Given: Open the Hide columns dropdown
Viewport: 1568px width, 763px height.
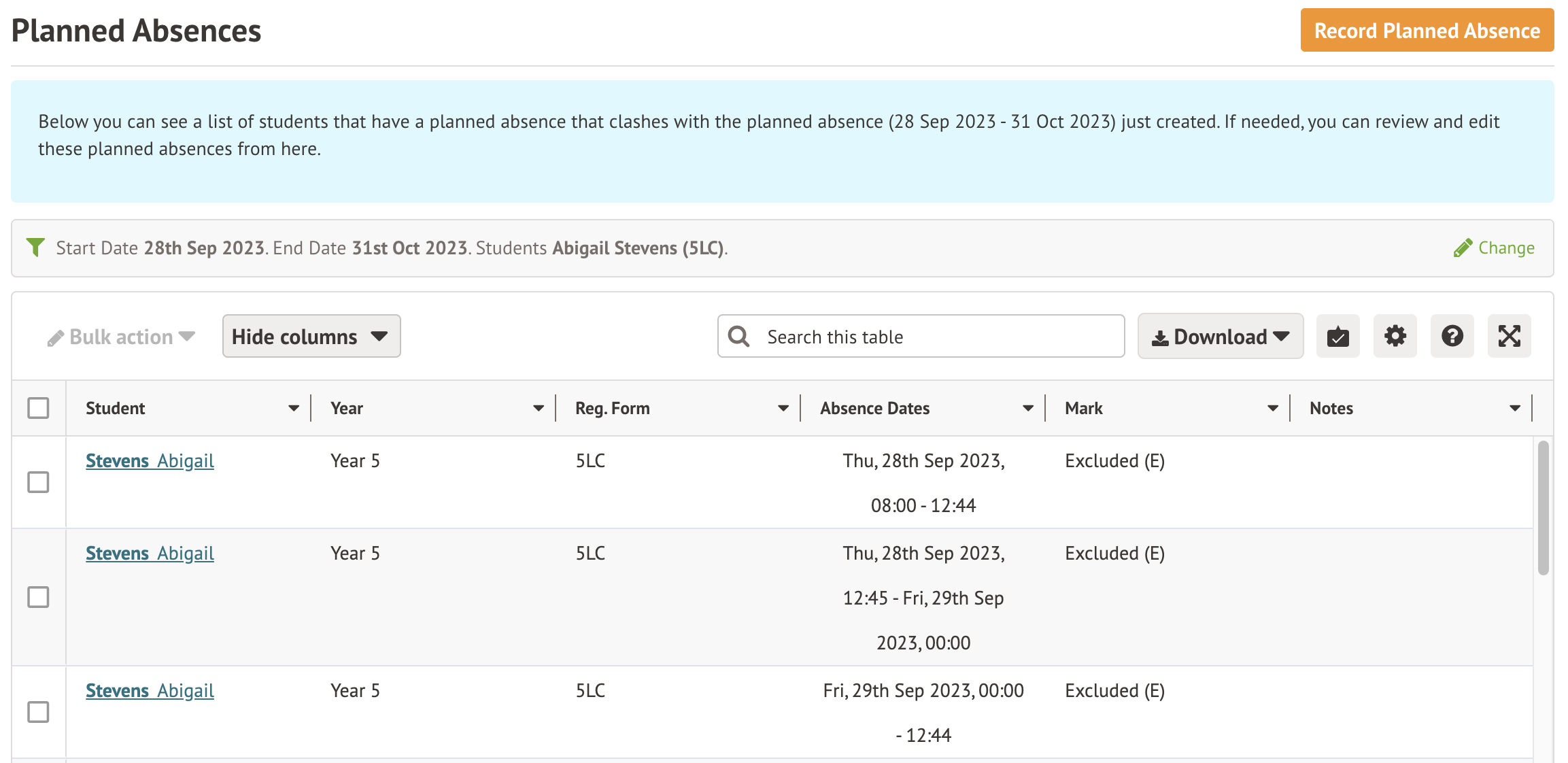Looking at the screenshot, I should 311,336.
